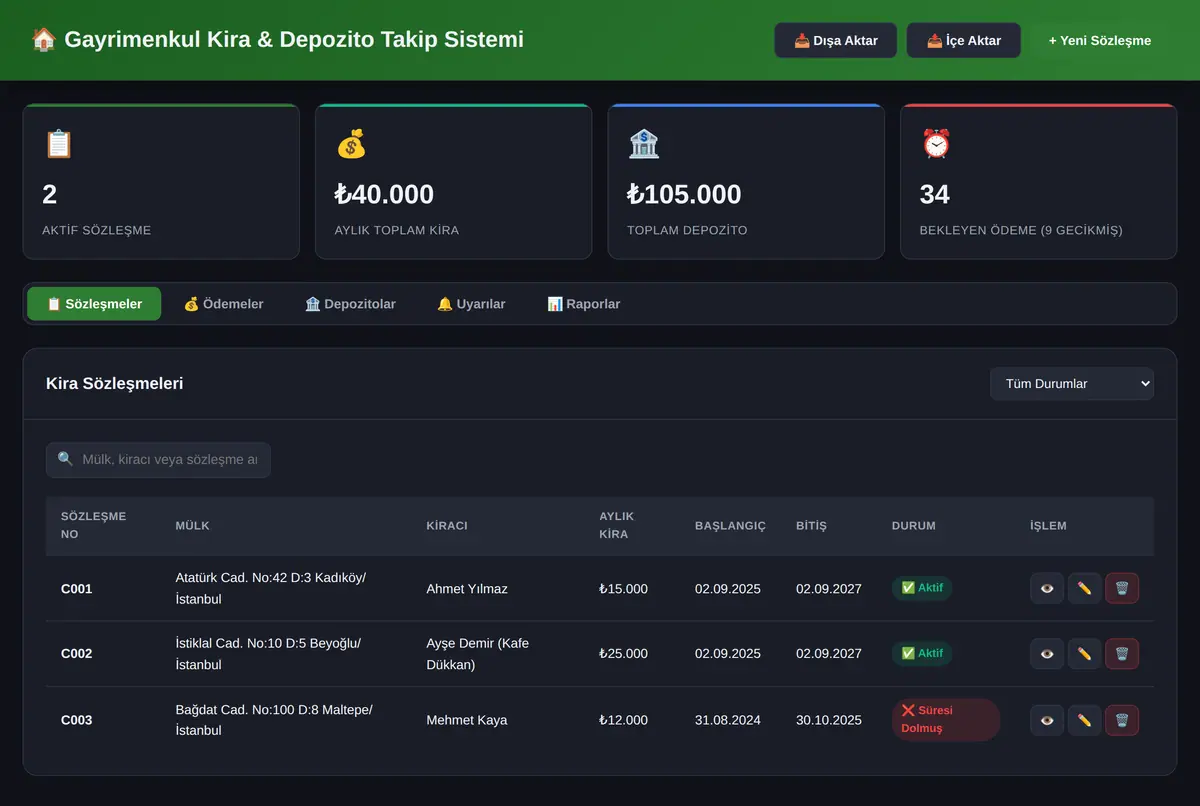Click the Atatürk Cad. No:42 property address
This screenshot has width=1200, height=806.
[271, 588]
